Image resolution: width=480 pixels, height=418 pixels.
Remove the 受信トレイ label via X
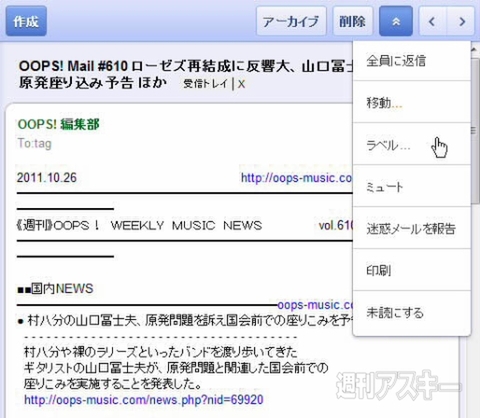pos(241,84)
